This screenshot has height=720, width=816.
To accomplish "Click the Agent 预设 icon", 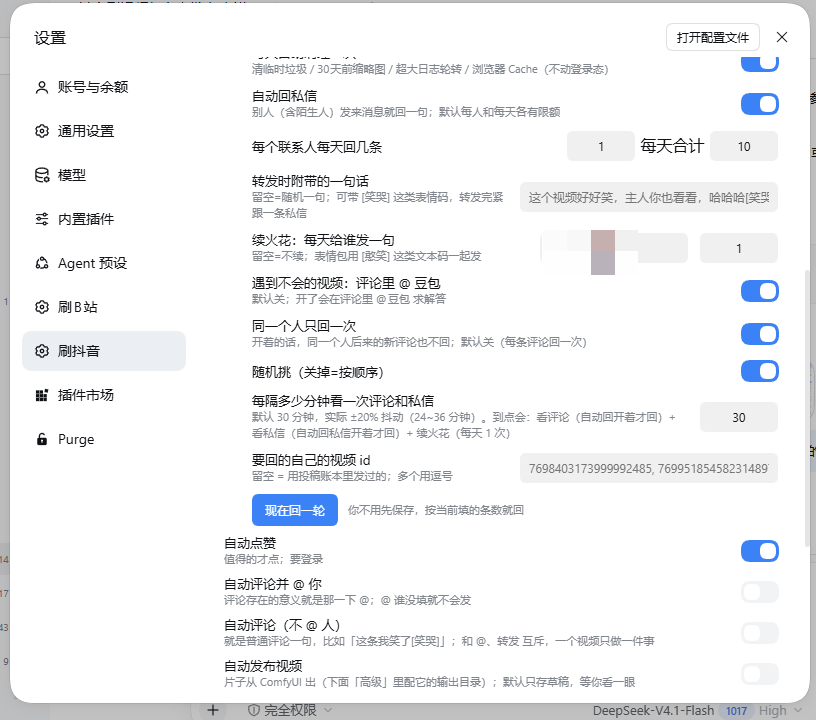I will tap(42, 263).
